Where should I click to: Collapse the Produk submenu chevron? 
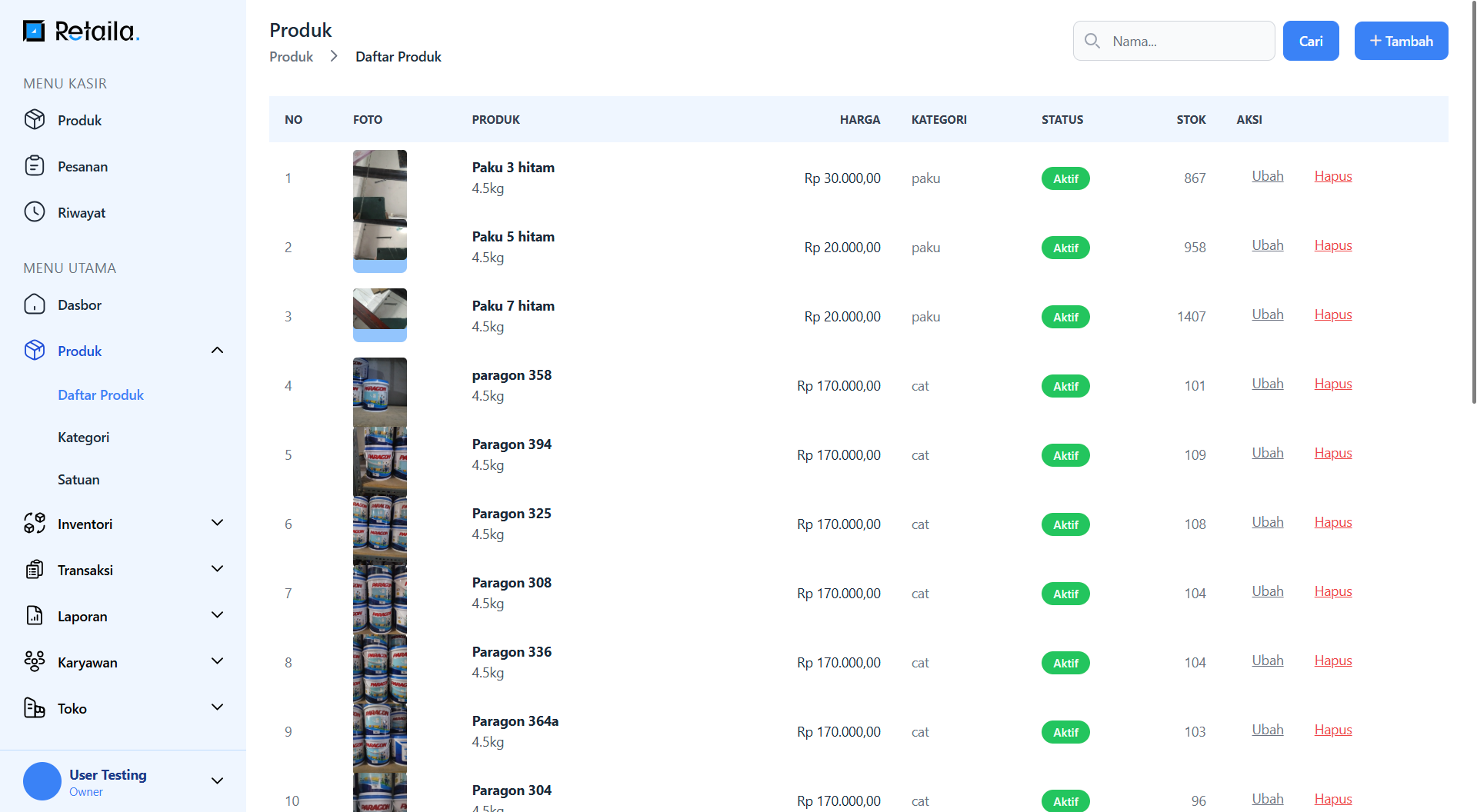(x=217, y=350)
